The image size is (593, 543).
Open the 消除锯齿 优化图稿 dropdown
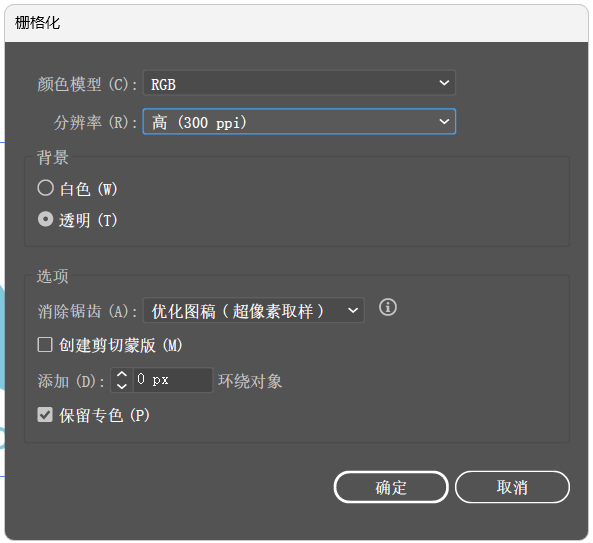(x=253, y=310)
